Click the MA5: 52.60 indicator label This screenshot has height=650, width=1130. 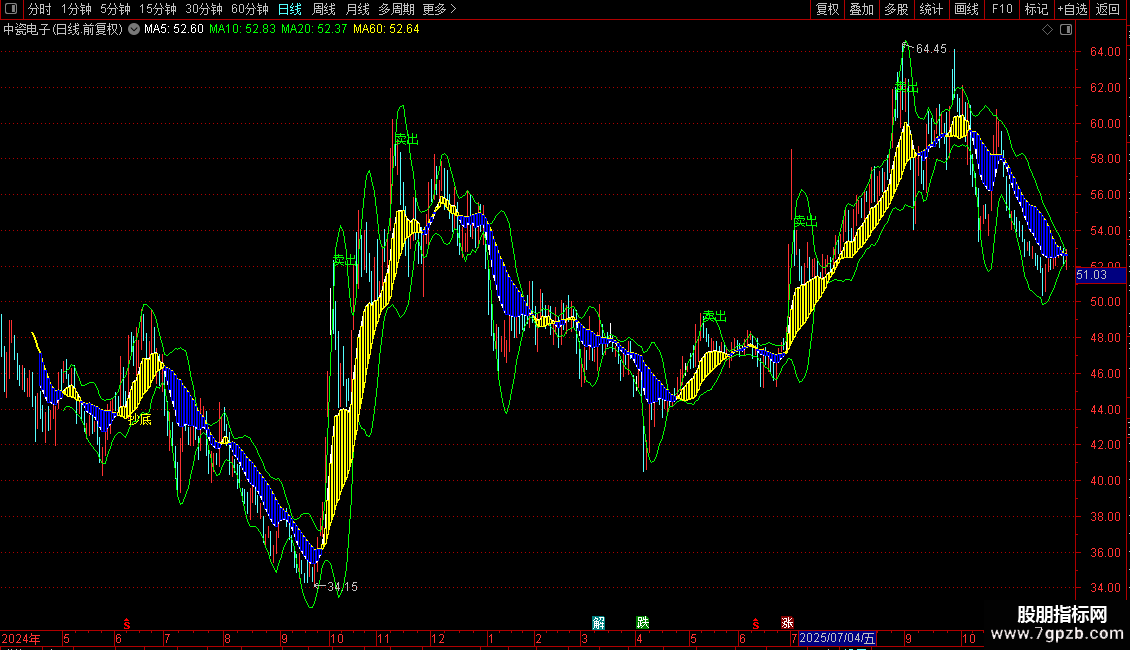tap(174, 29)
